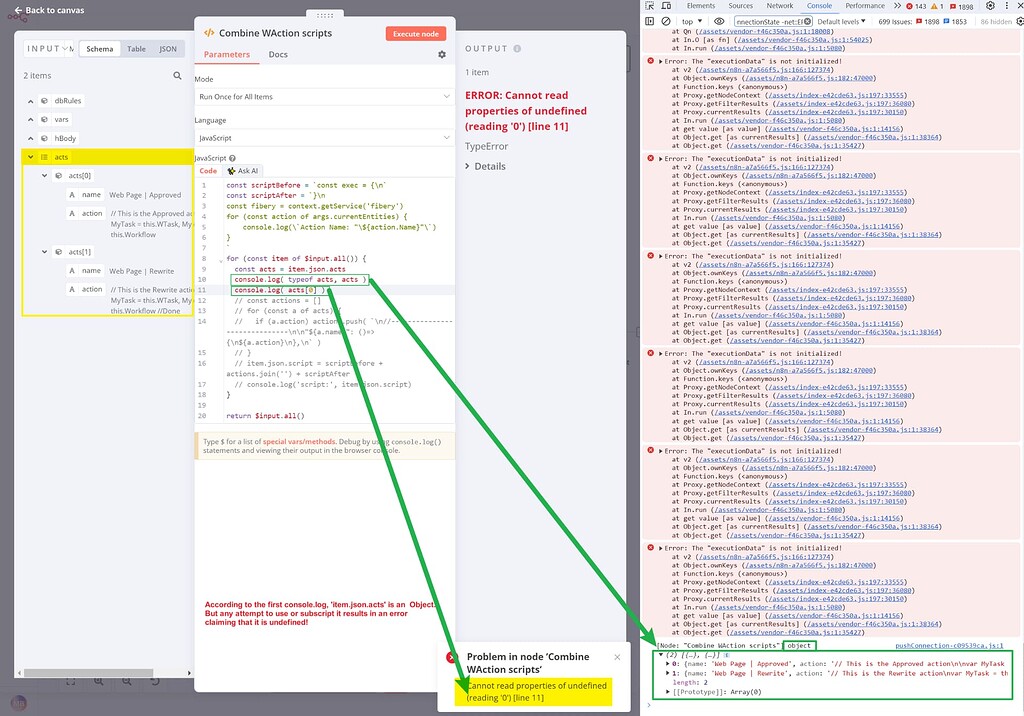Open the DevTools three-dot customize menu
The width and height of the screenshot is (1024, 716).
tap(1006, 6)
